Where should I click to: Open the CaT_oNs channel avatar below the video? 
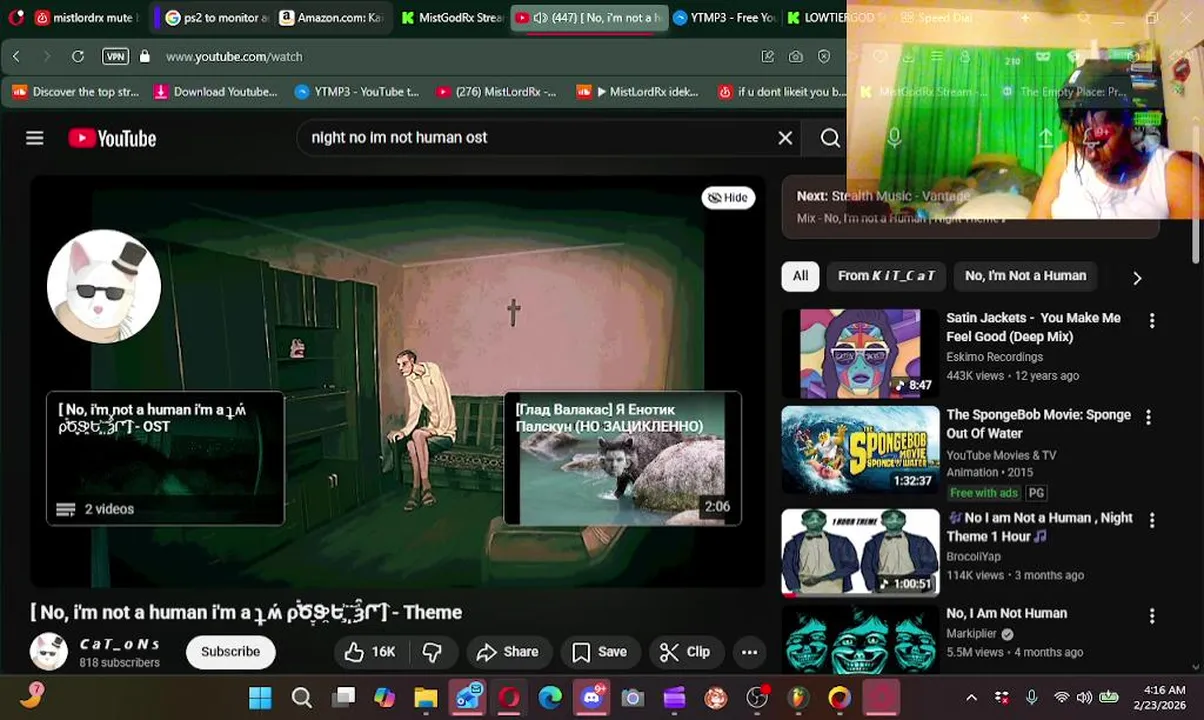click(x=49, y=652)
